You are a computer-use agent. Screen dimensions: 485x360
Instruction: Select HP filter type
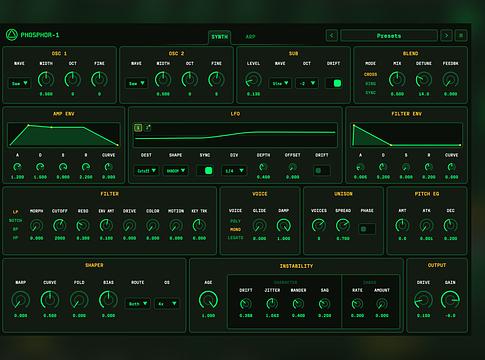[x=15, y=238]
